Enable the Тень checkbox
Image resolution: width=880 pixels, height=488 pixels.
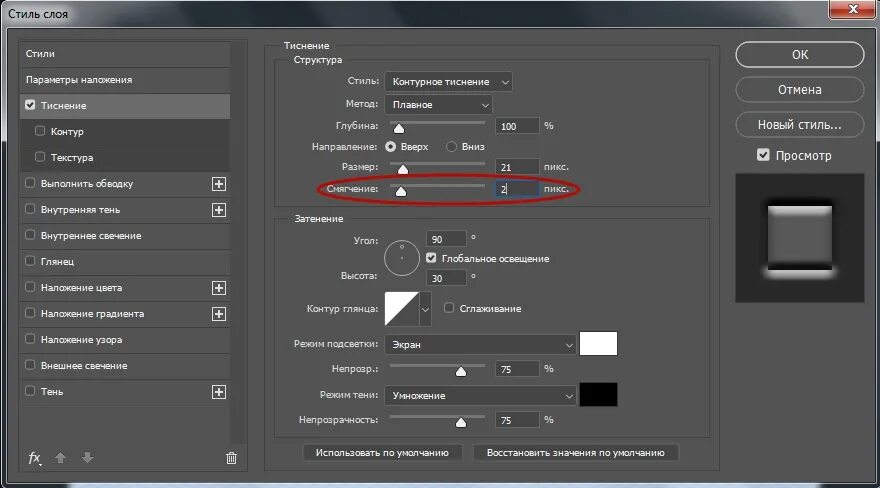pyautogui.click(x=30, y=390)
